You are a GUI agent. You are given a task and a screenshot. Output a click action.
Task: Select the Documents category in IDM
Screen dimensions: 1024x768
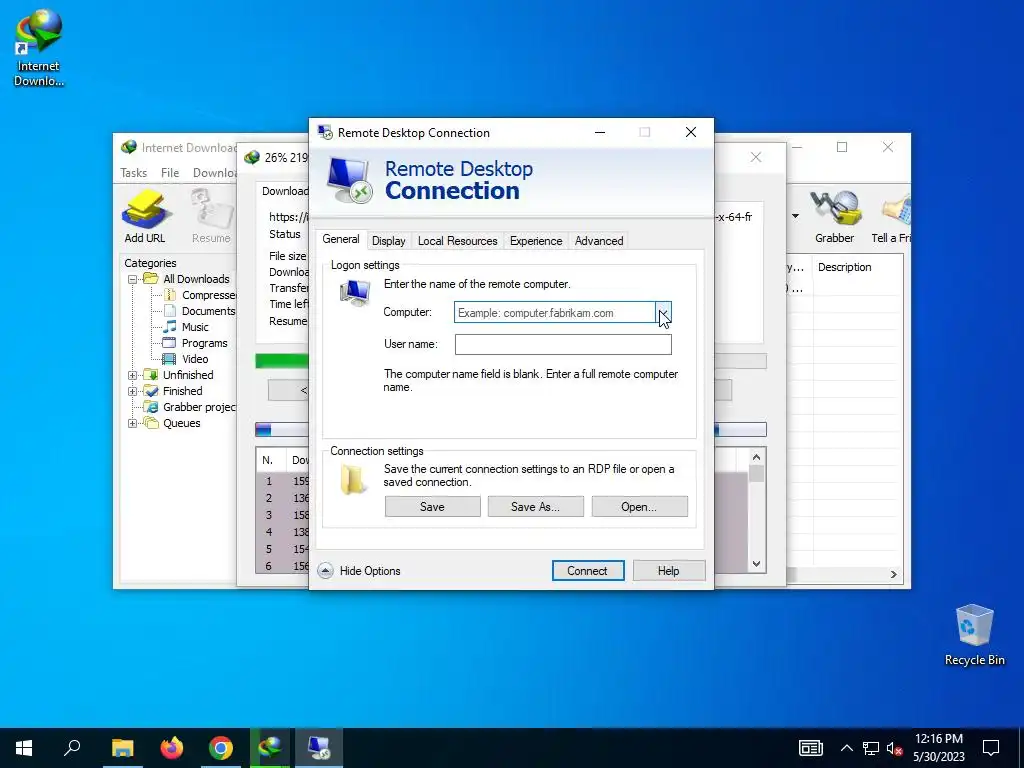tap(208, 311)
